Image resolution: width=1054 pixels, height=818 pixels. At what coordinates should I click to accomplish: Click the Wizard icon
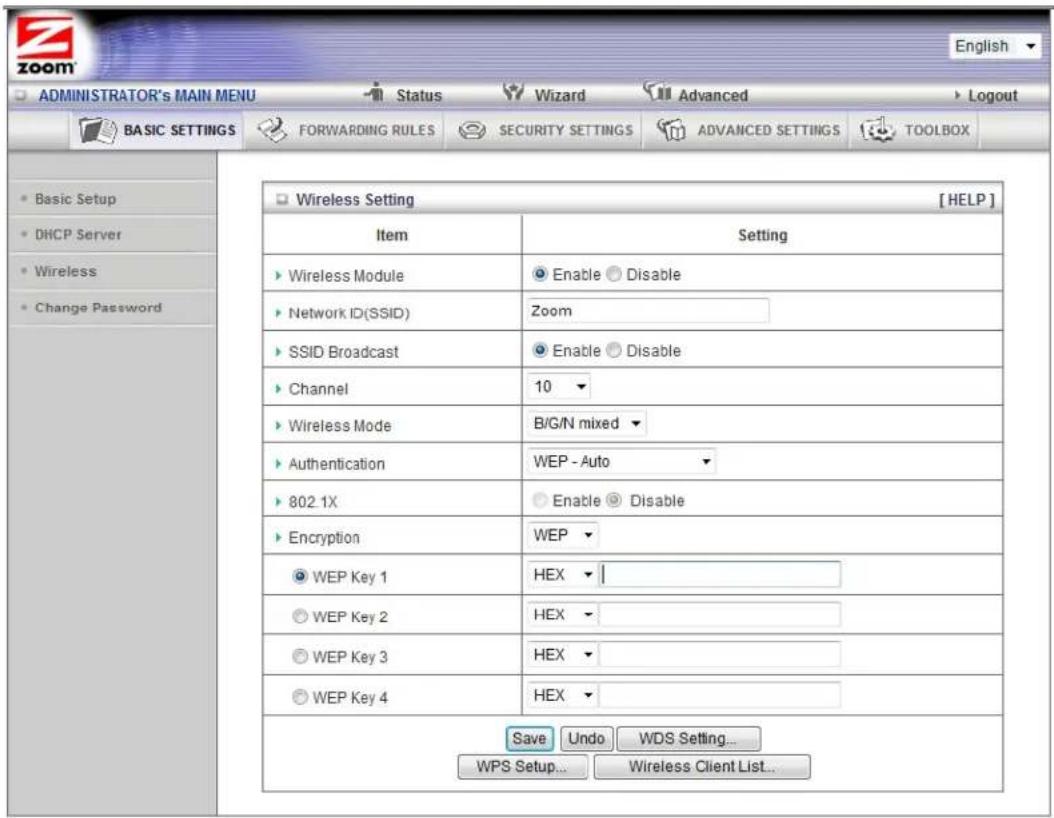tap(513, 92)
